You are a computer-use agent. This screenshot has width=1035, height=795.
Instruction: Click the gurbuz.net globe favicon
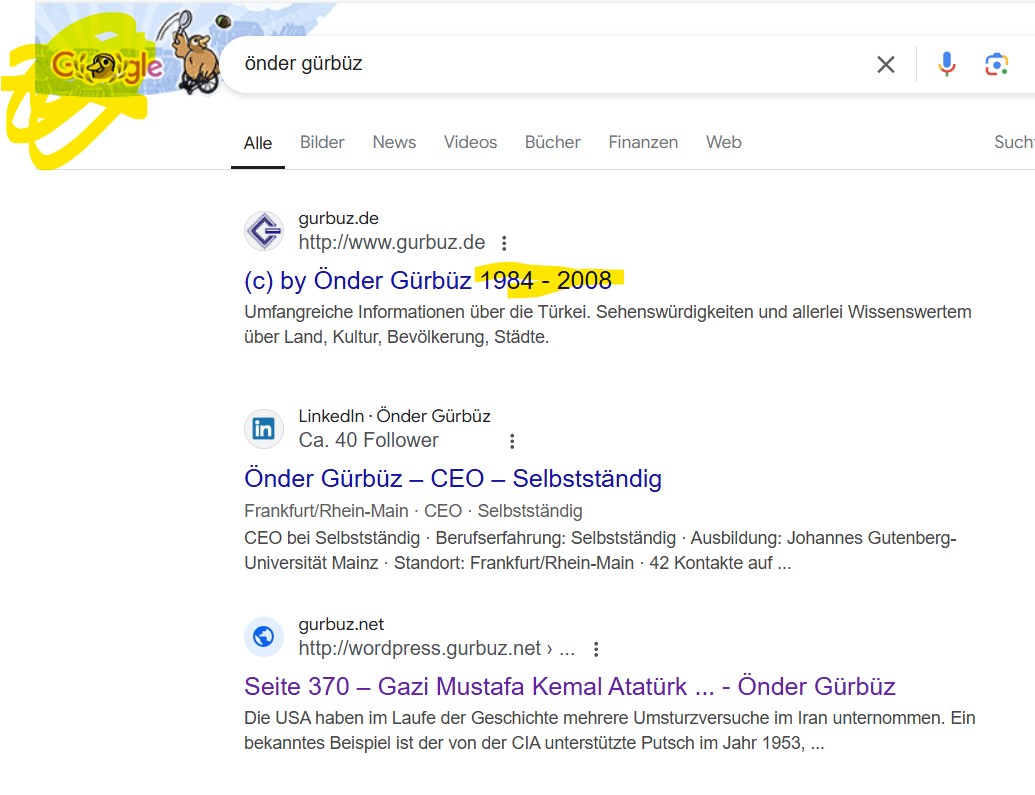264,637
